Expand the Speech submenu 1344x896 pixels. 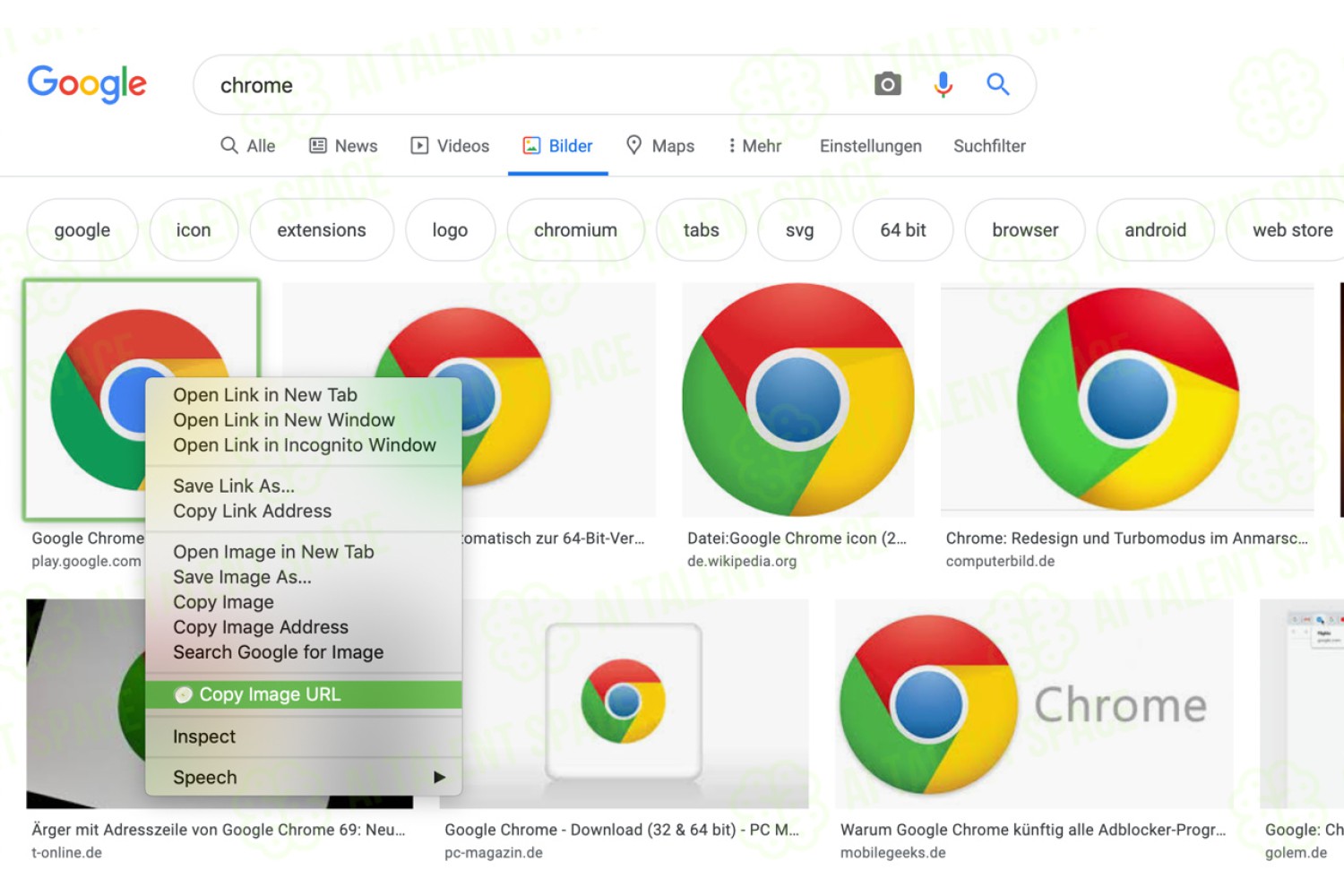pos(304,778)
